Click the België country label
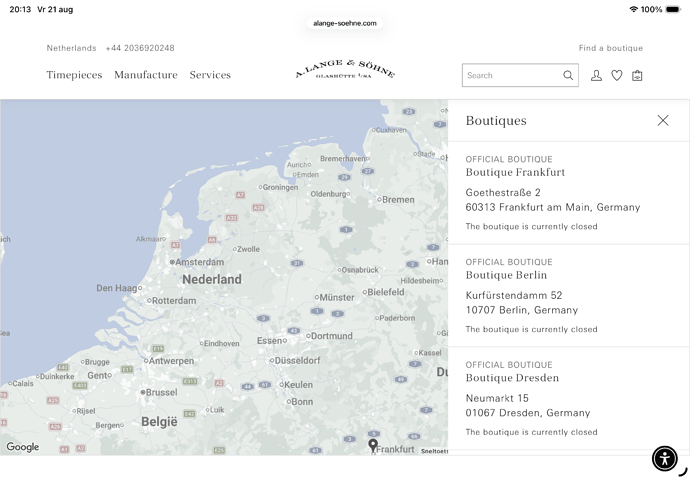 tap(159, 422)
